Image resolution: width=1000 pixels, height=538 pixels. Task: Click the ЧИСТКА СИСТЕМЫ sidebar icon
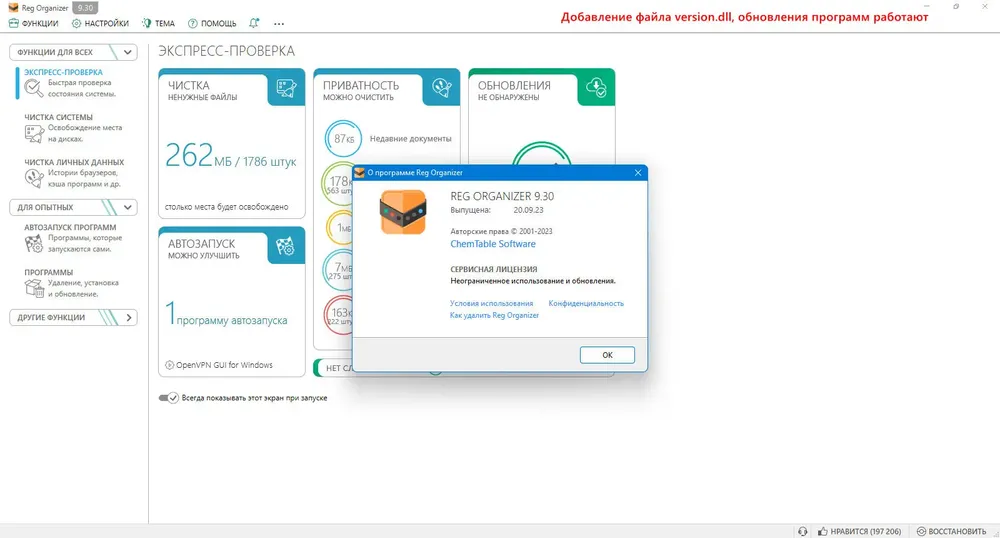(34, 133)
